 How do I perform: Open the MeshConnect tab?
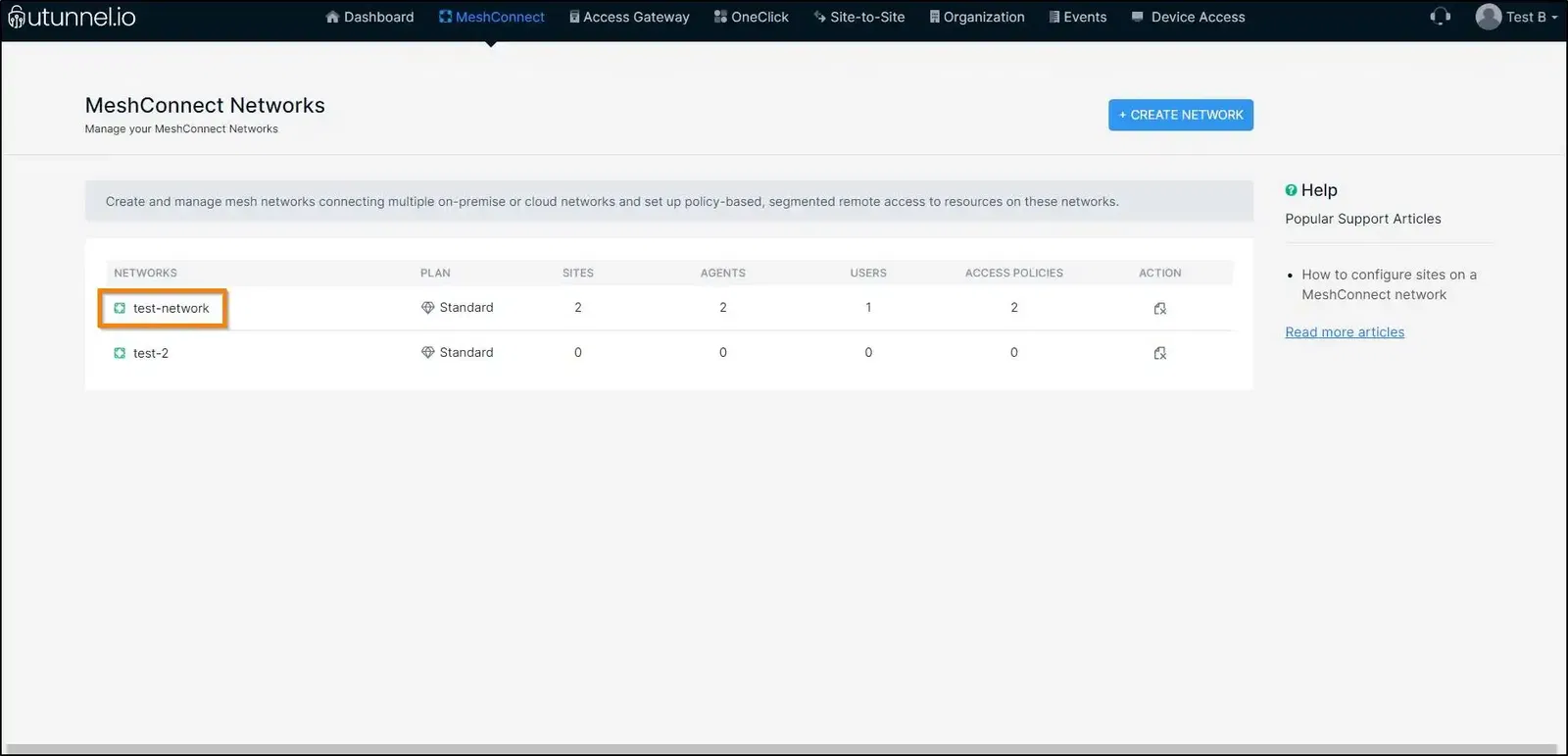[x=491, y=17]
